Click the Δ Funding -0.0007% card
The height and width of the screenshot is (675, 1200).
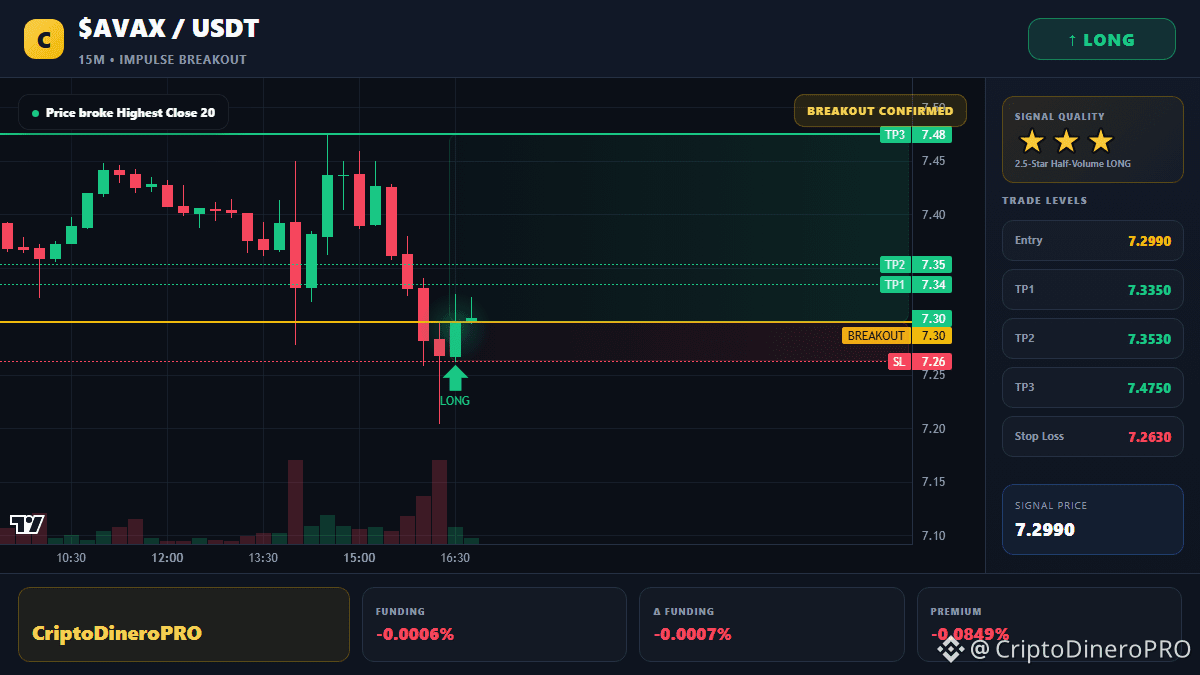[x=771, y=624]
